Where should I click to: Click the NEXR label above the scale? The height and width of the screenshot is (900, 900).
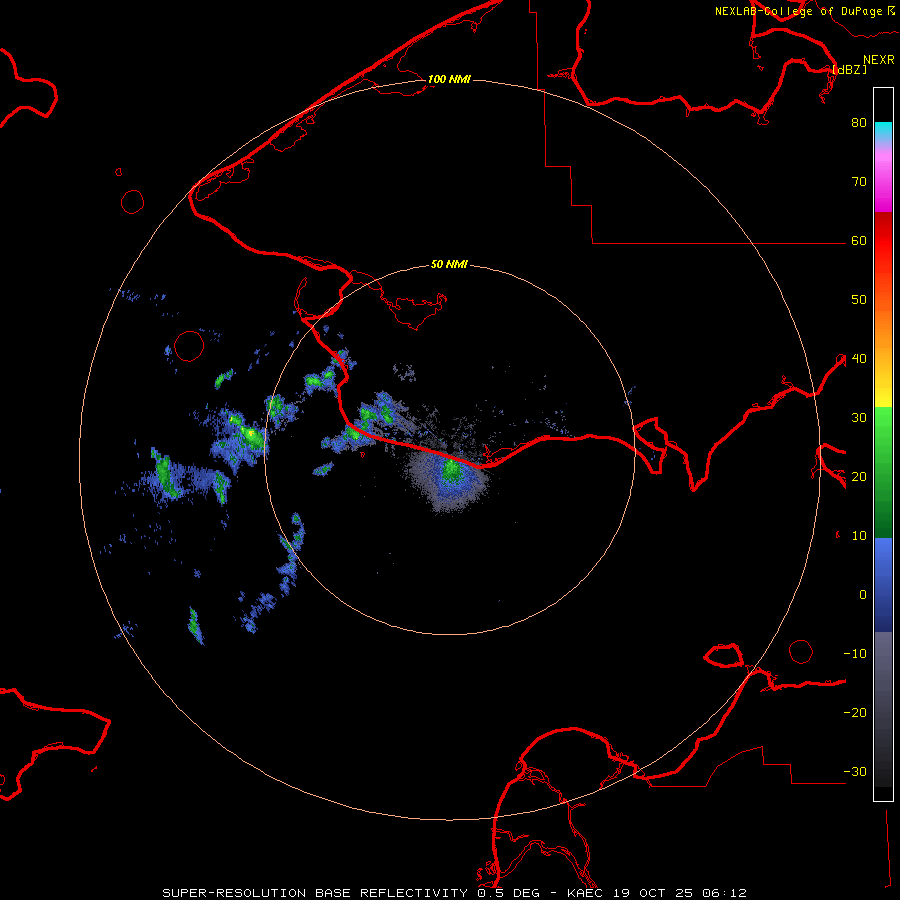click(879, 60)
